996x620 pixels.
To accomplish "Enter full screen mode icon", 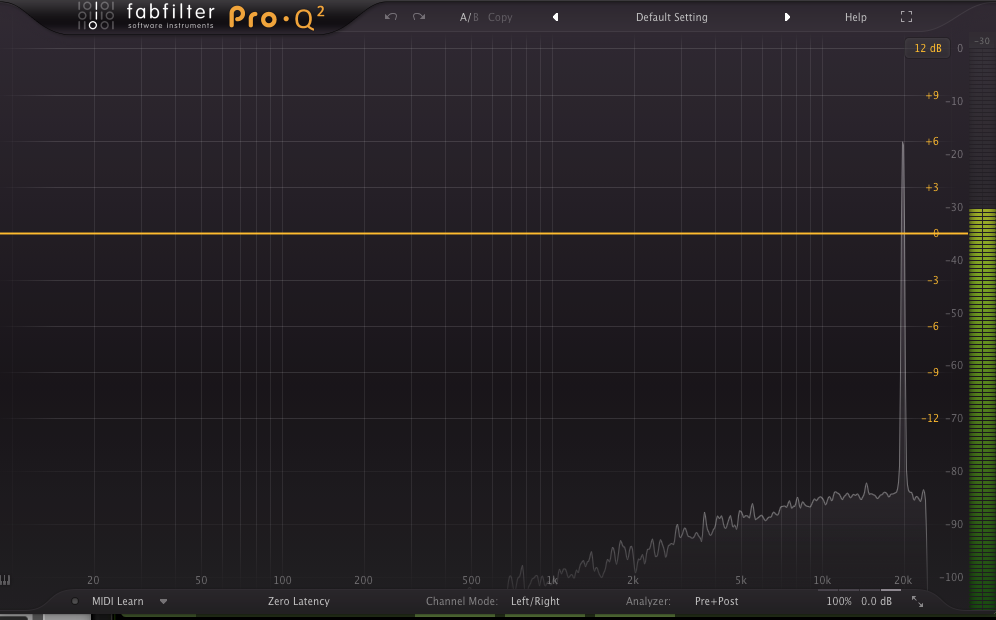I will pyautogui.click(x=906, y=17).
